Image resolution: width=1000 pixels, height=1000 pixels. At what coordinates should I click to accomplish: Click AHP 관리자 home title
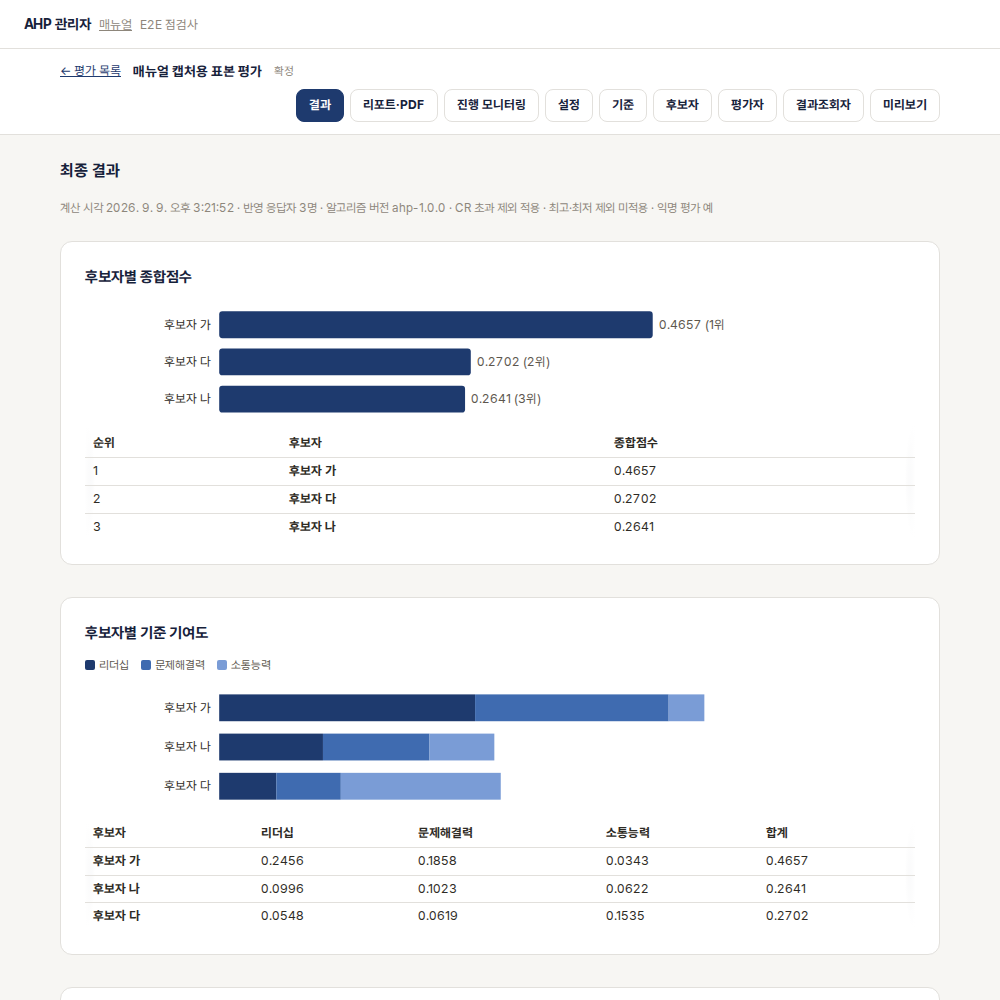pyautogui.click(x=57, y=24)
